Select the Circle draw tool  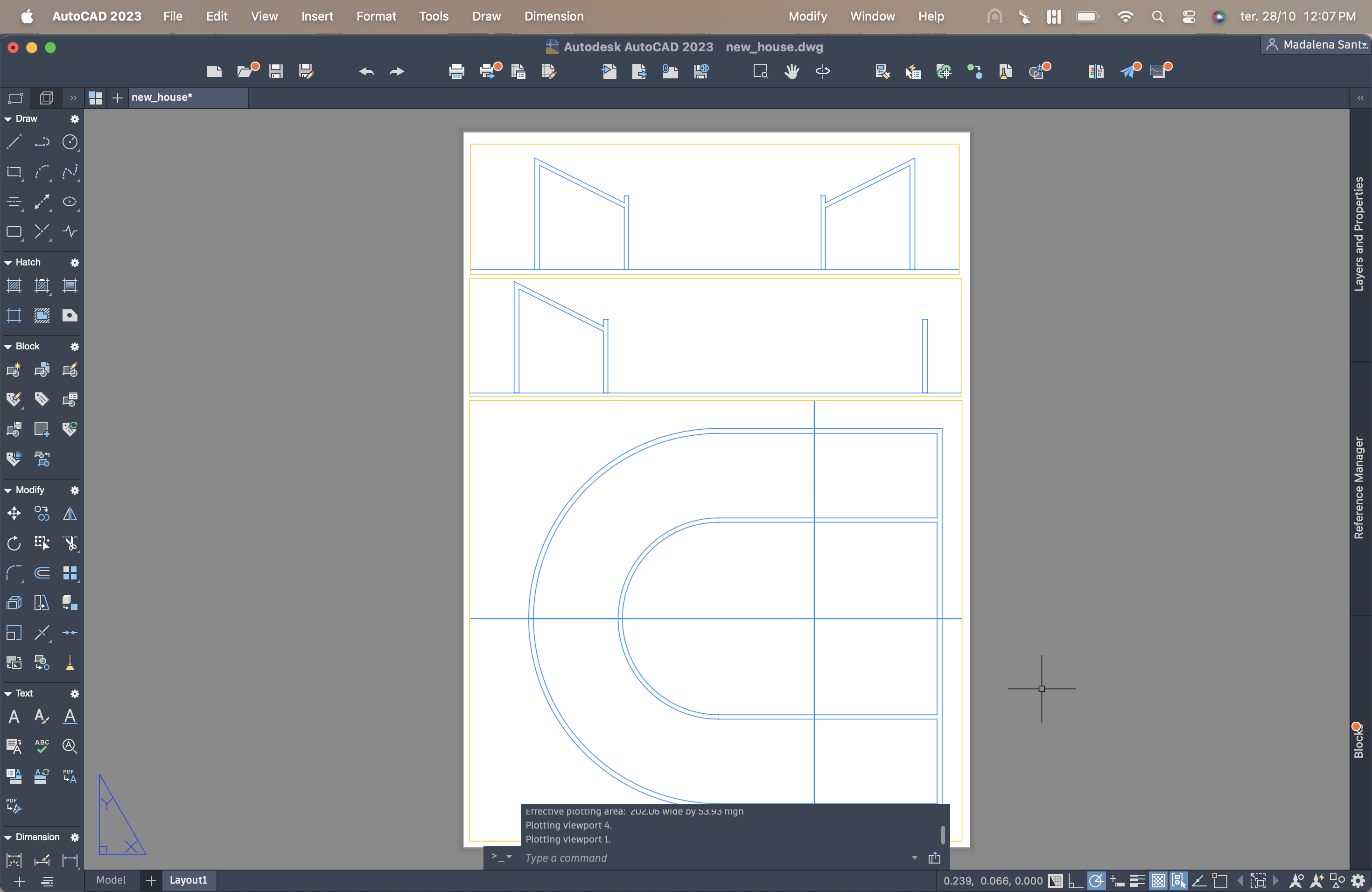pos(70,142)
